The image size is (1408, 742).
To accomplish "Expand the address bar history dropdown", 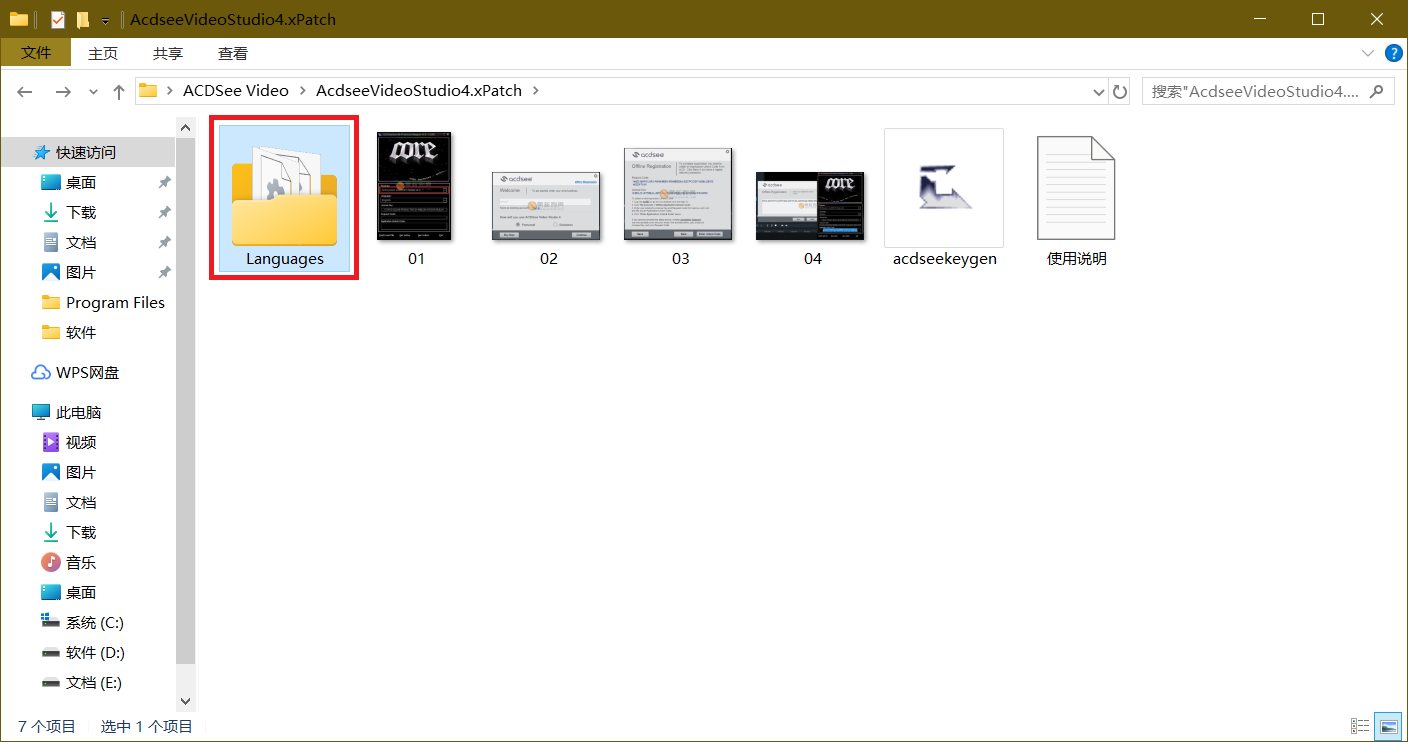I will 1100,91.
